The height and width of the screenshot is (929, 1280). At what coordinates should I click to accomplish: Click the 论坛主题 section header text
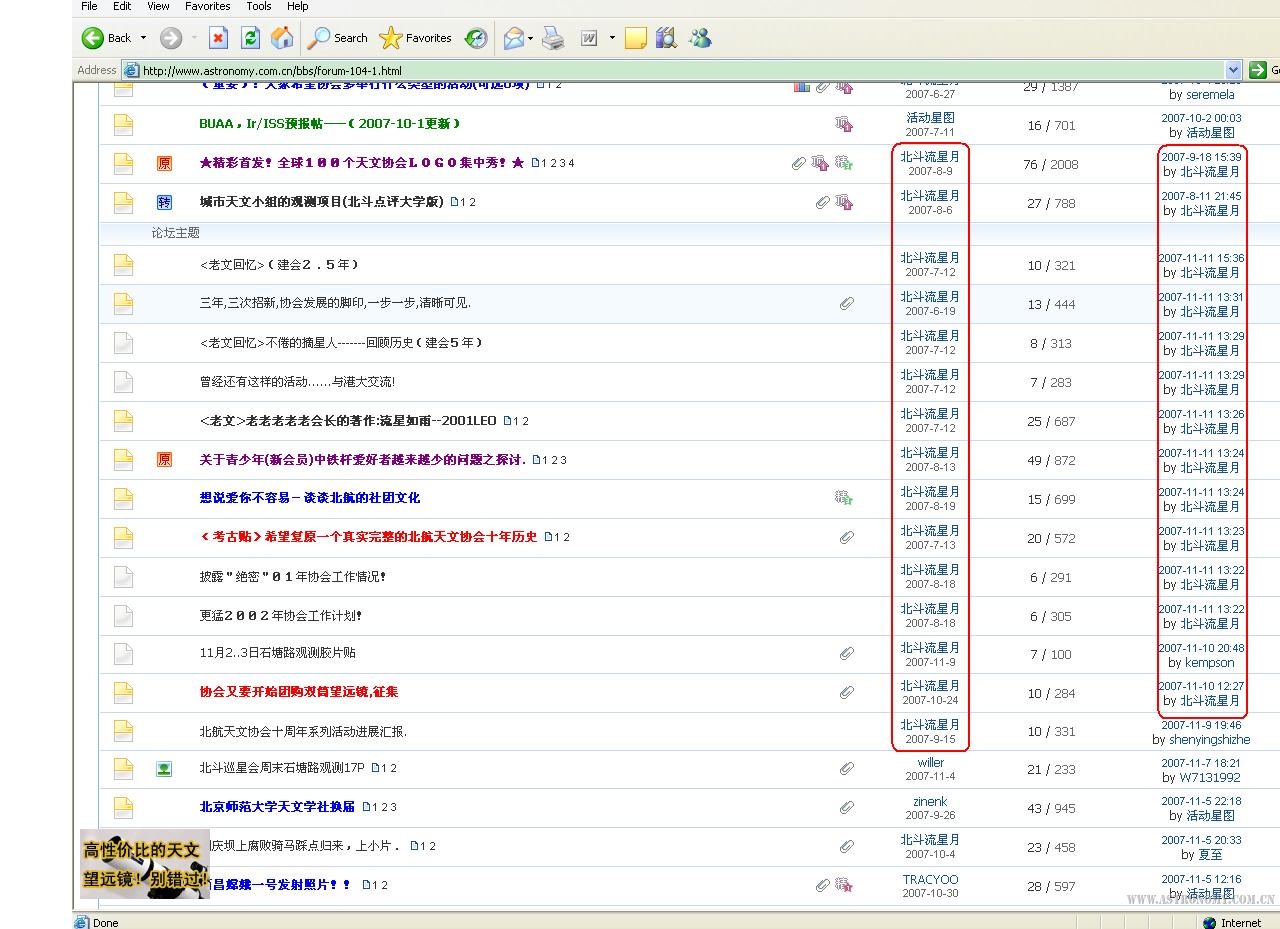176,233
